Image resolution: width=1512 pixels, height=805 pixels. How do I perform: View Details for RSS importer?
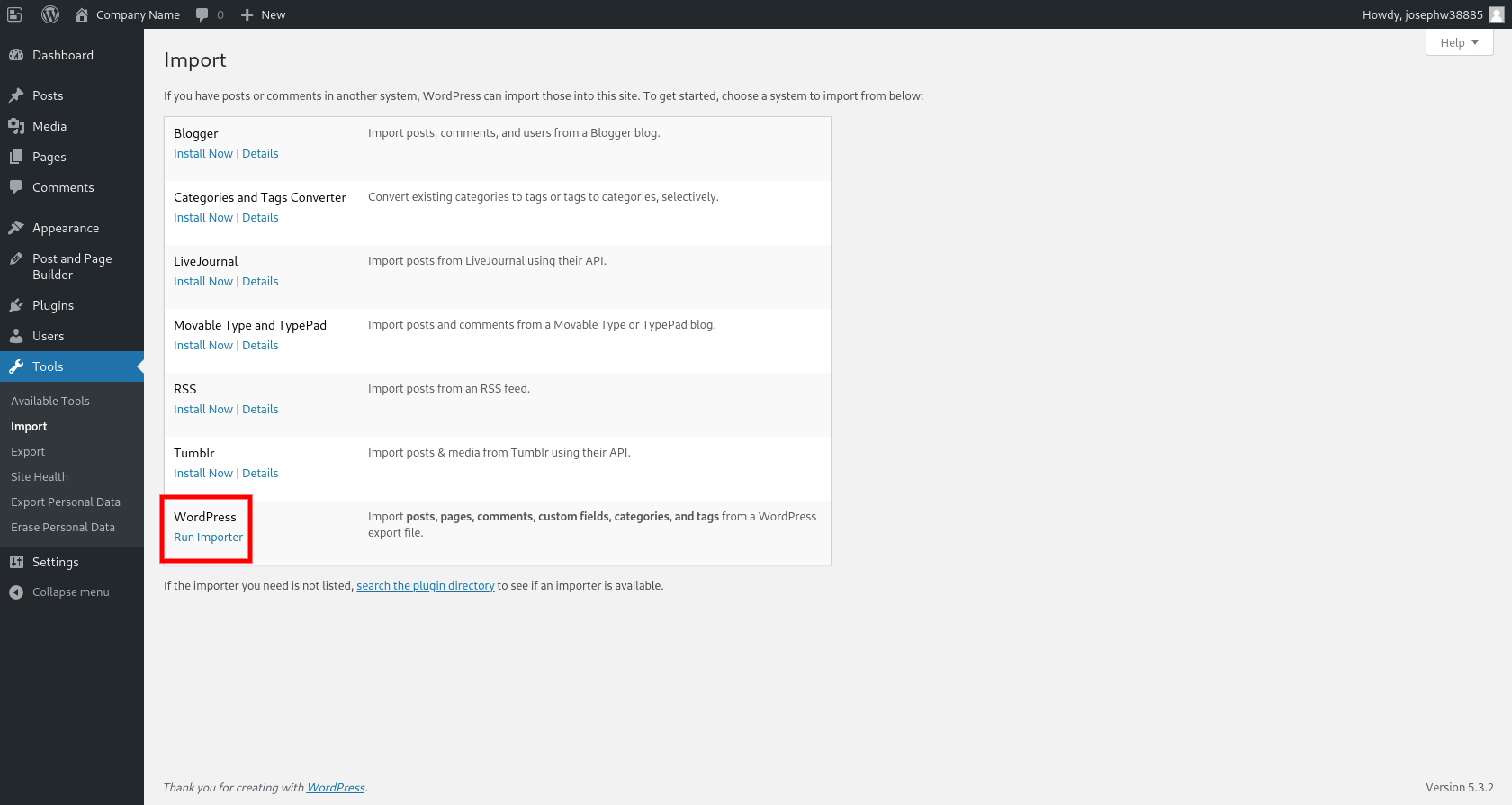click(260, 409)
